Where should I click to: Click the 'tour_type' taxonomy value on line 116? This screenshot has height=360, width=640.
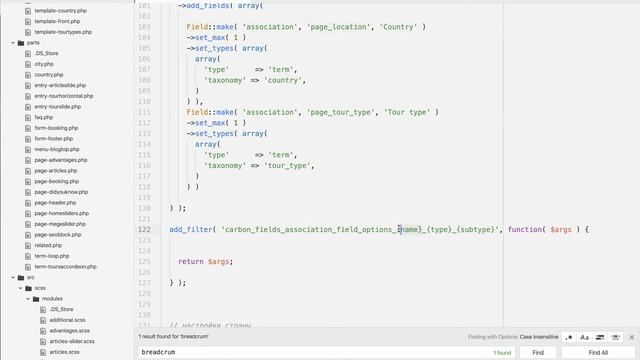point(287,166)
